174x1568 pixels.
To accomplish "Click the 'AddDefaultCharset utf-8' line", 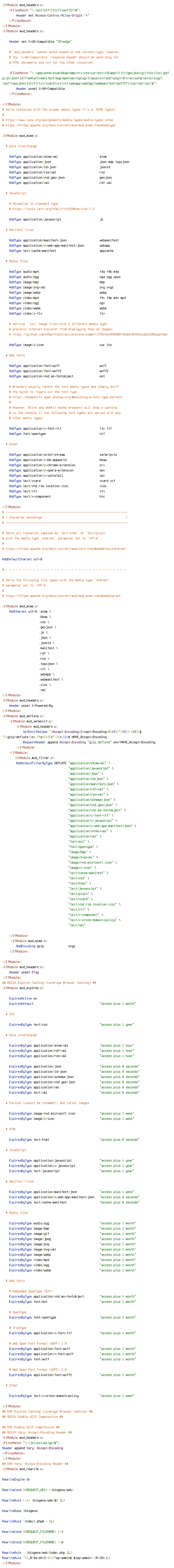I will tap(23, 559).
